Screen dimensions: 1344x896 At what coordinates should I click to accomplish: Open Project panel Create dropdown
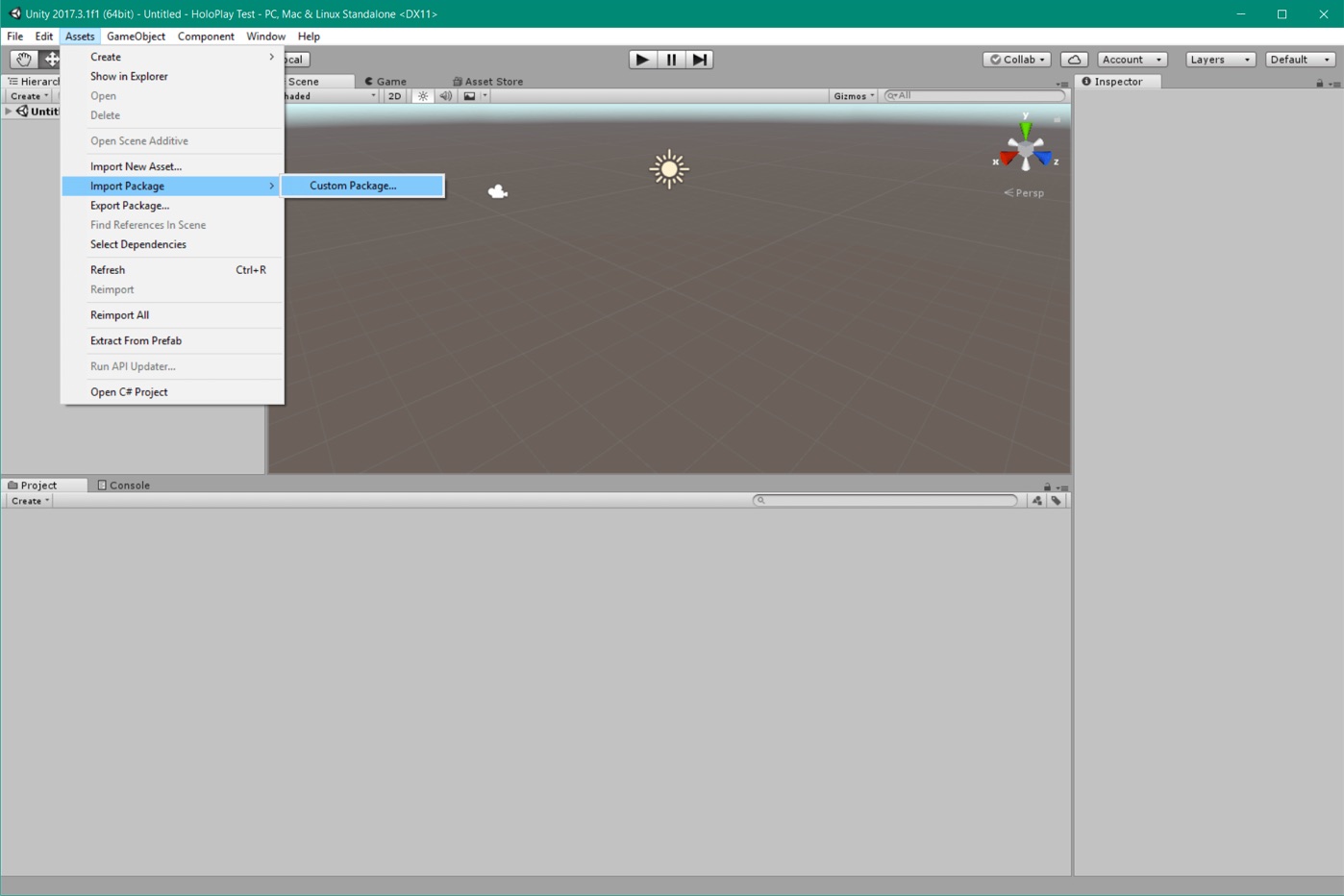pyautogui.click(x=29, y=501)
